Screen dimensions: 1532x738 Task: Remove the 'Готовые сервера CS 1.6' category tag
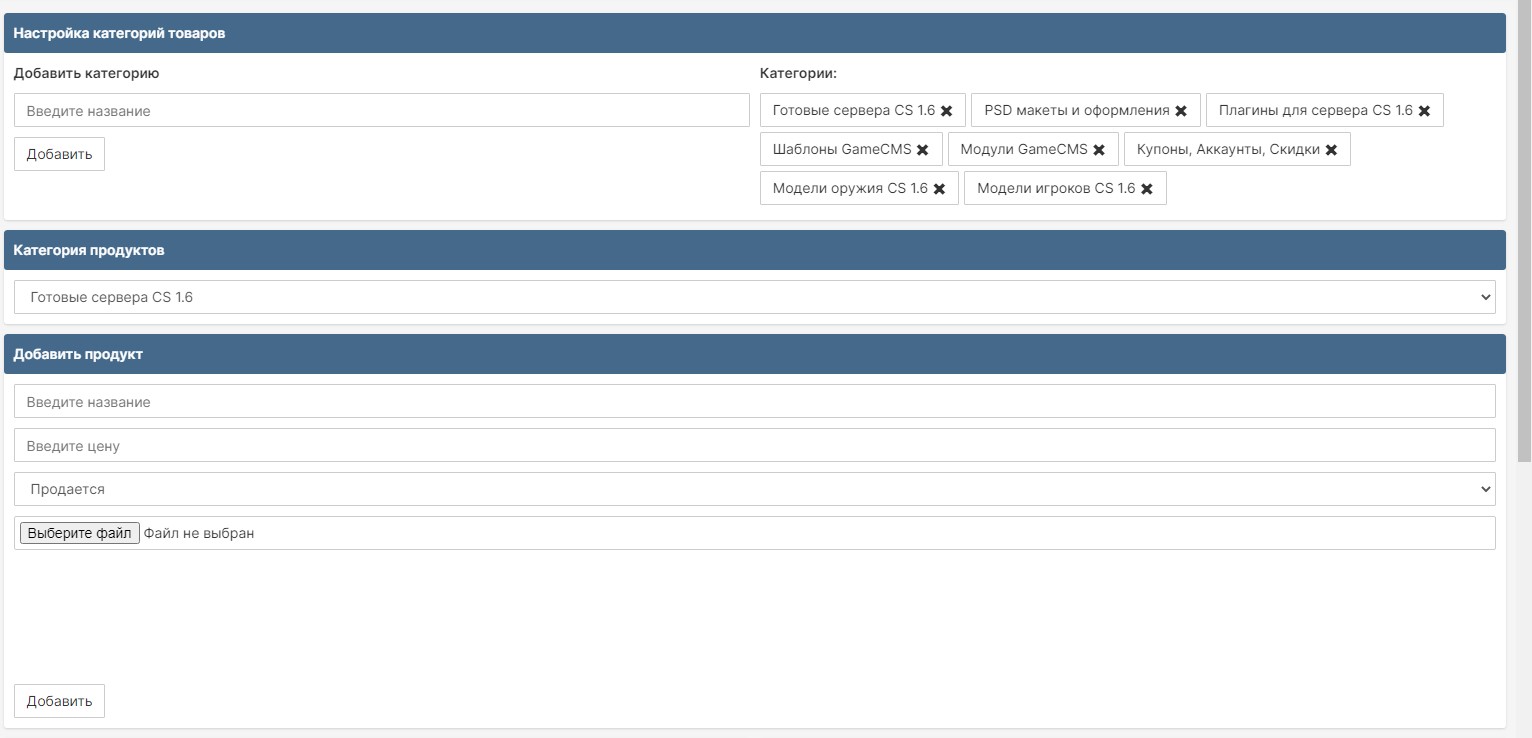[x=946, y=111]
